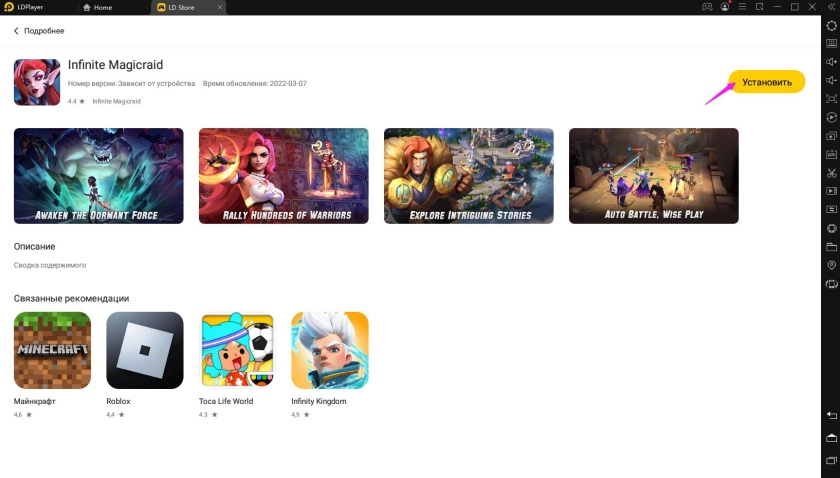Increase volume with sidebar speaker plus icon
The width and height of the screenshot is (840, 478).
tap(831, 62)
